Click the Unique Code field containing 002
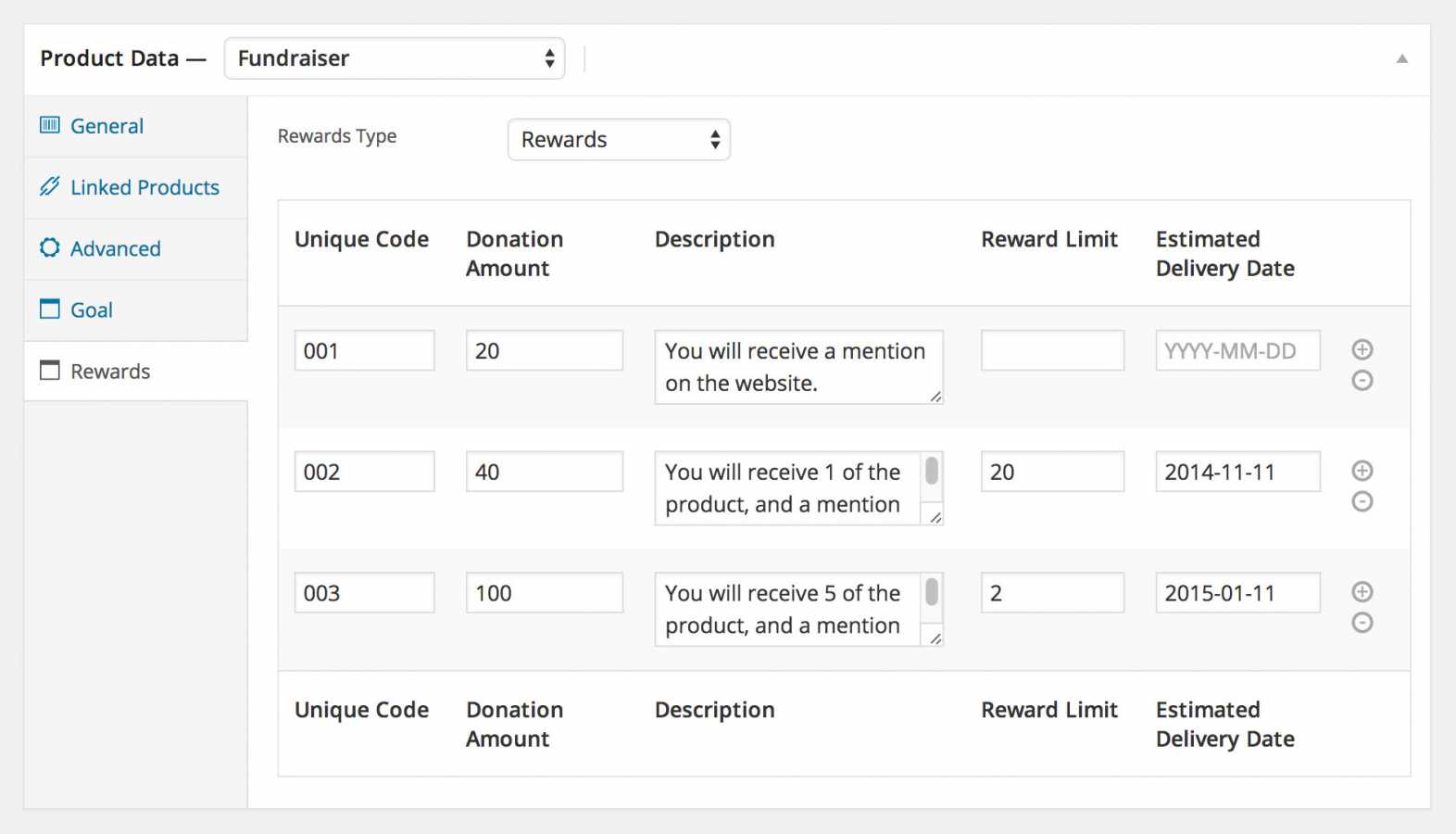 tap(364, 472)
